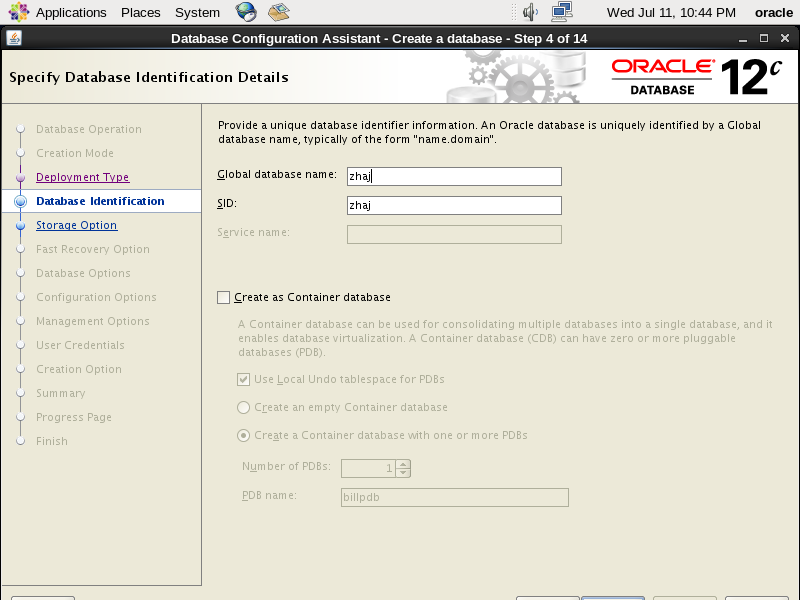Viewport: 800px width, 600px height.
Task: Click the Creation Mode step label
Action: (x=75, y=153)
